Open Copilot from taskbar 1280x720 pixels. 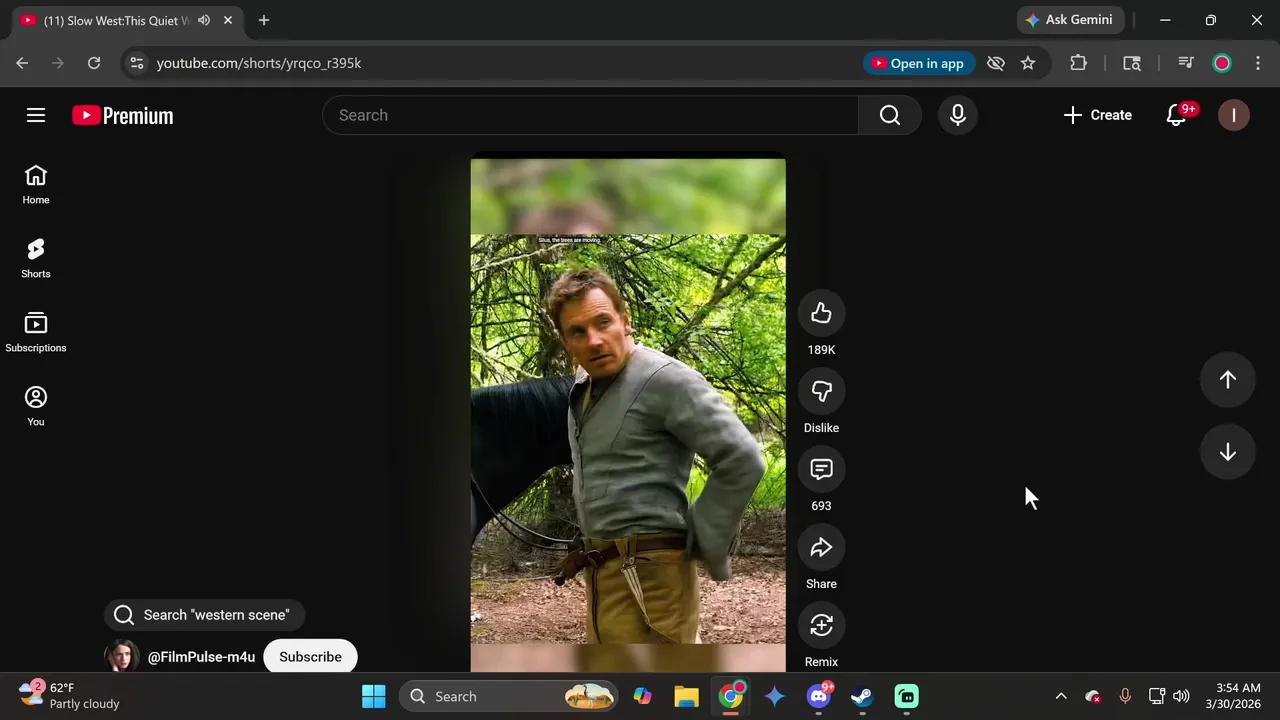642,696
